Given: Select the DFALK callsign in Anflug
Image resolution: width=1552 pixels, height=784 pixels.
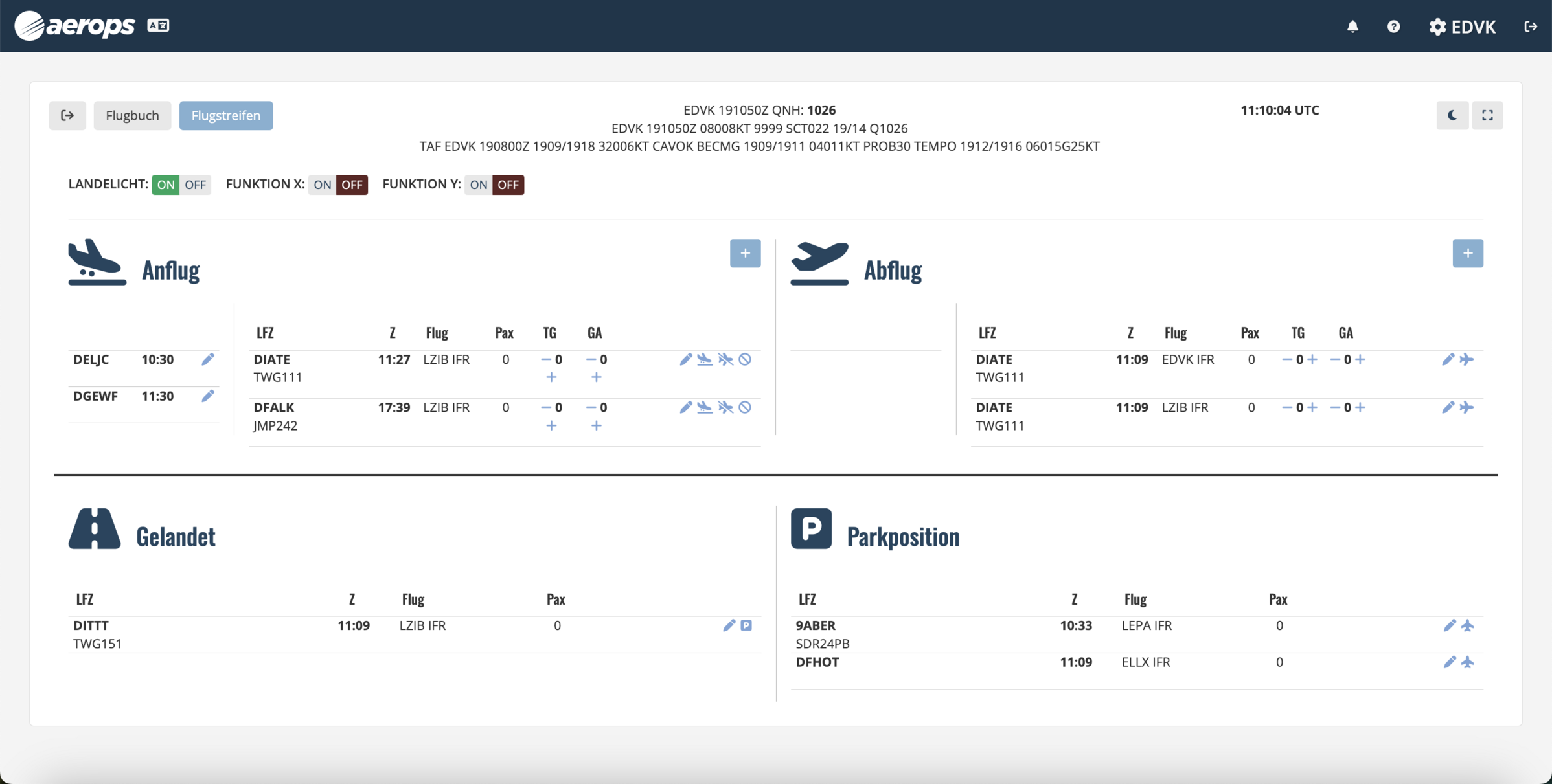Looking at the screenshot, I should point(274,407).
